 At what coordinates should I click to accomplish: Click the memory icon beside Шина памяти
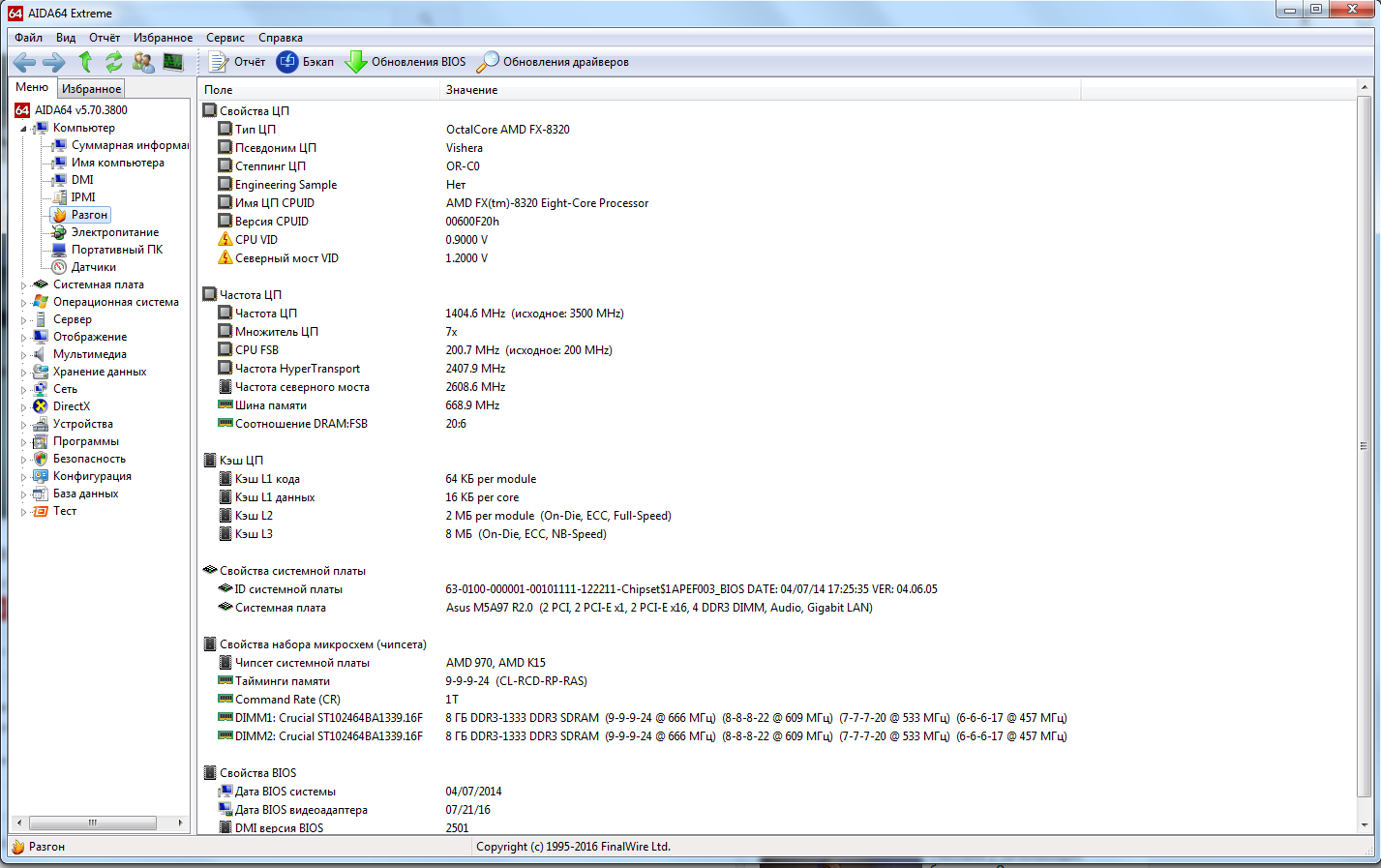(225, 404)
